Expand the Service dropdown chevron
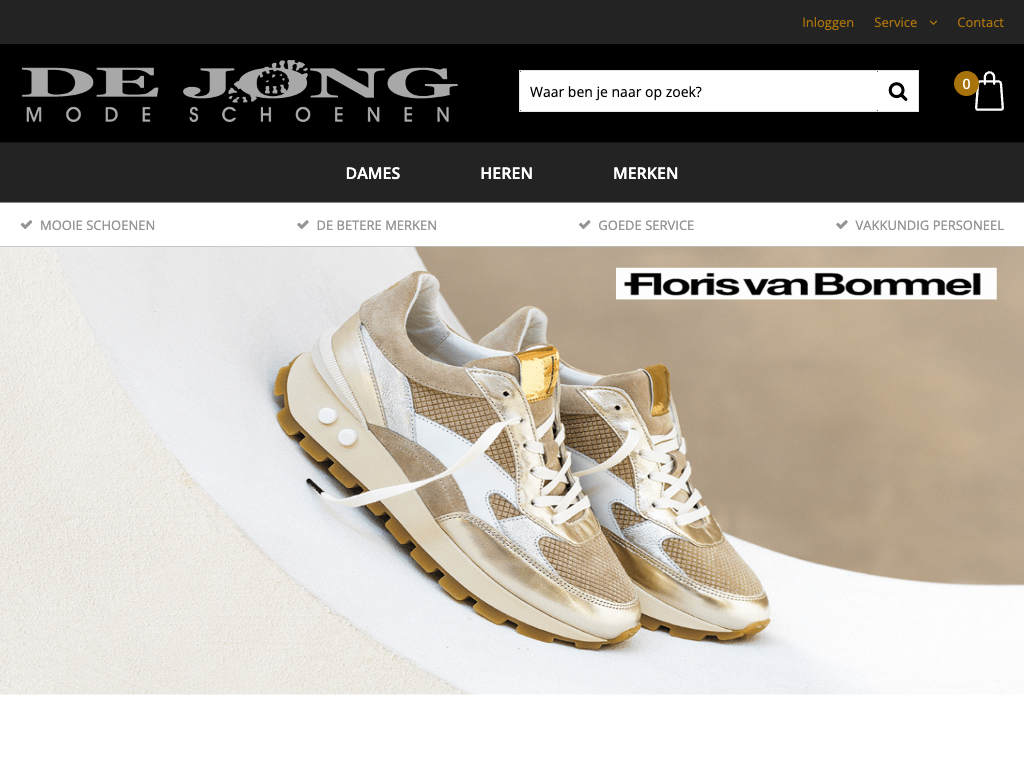The width and height of the screenshot is (1024, 768). pyautogui.click(x=933, y=23)
